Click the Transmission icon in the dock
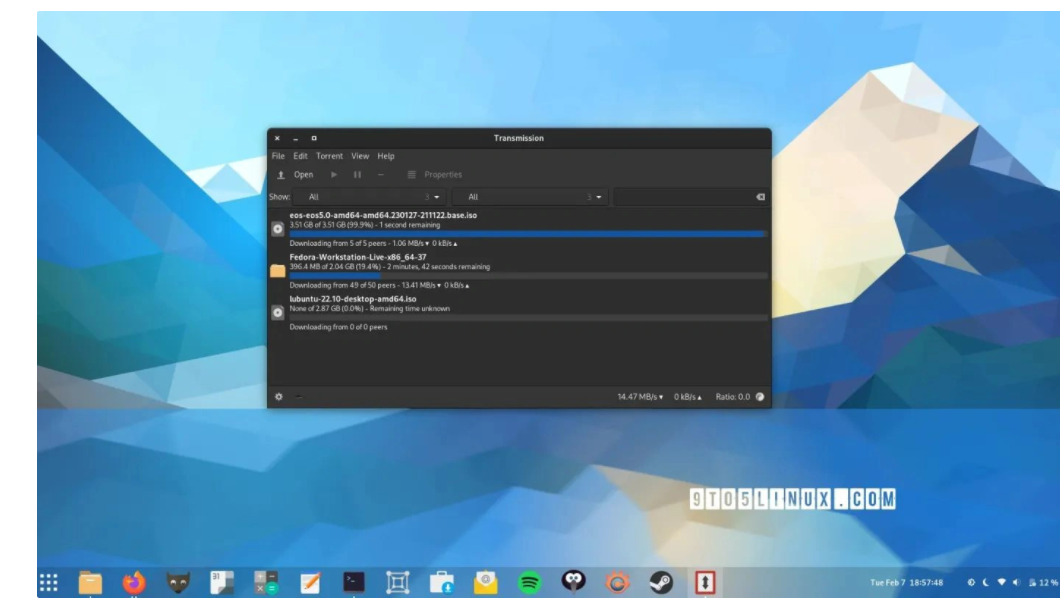 [705, 582]
